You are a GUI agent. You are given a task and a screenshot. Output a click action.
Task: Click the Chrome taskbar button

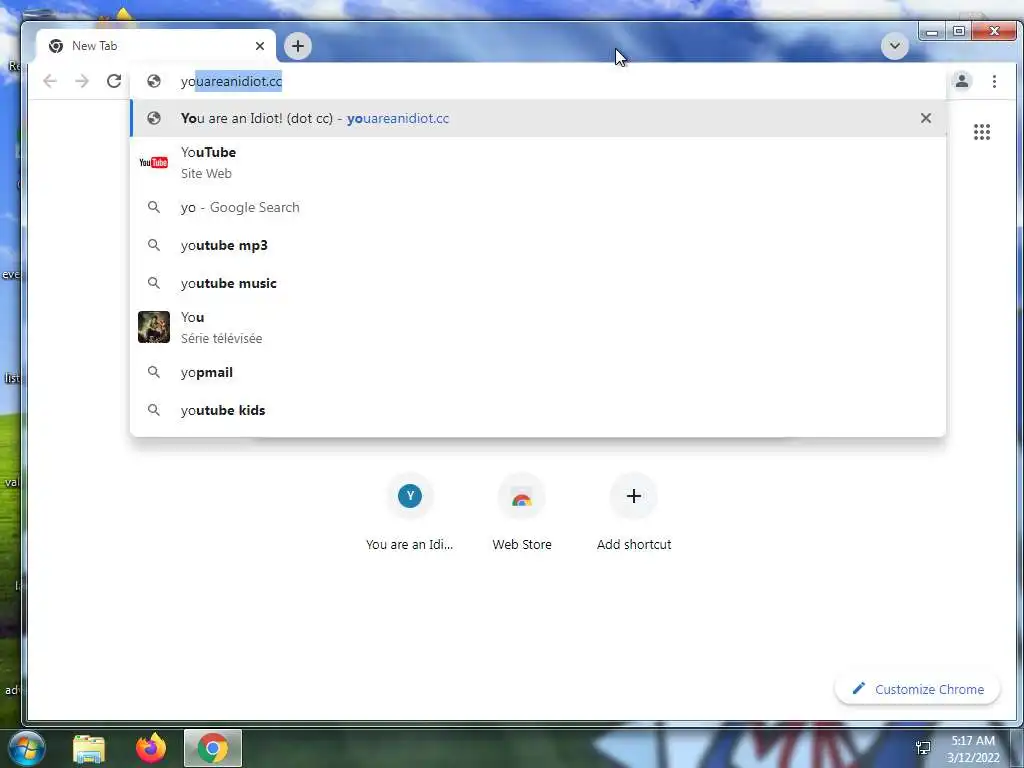click(213, 748)
